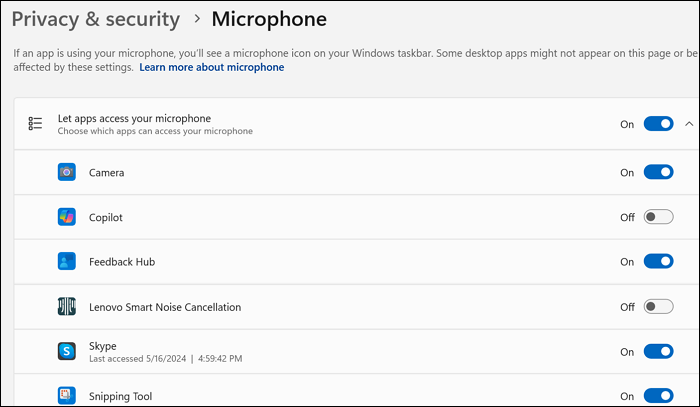This screenshot has height=407, width=700.
Task: Click Choose which apps can access subtitle
Action: coord(155,131)
